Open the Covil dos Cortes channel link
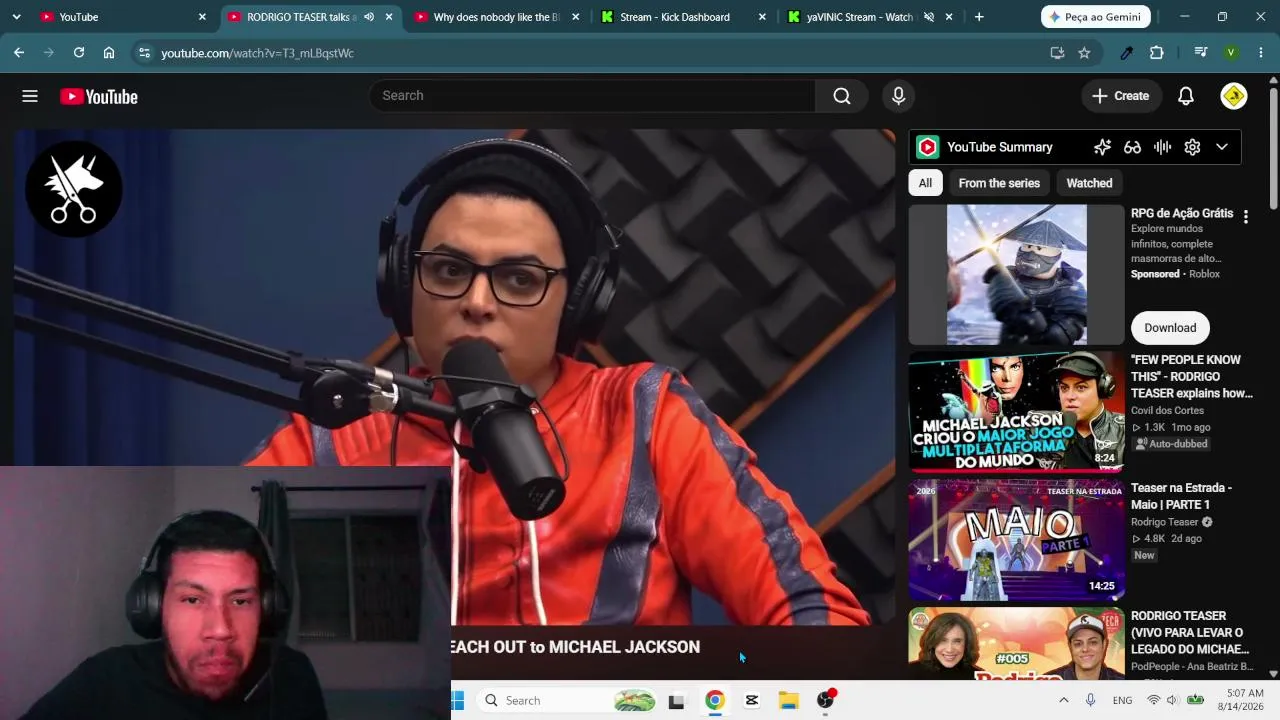The height and width of the screenshot is (720, 1280). [x=1167, y=410]
